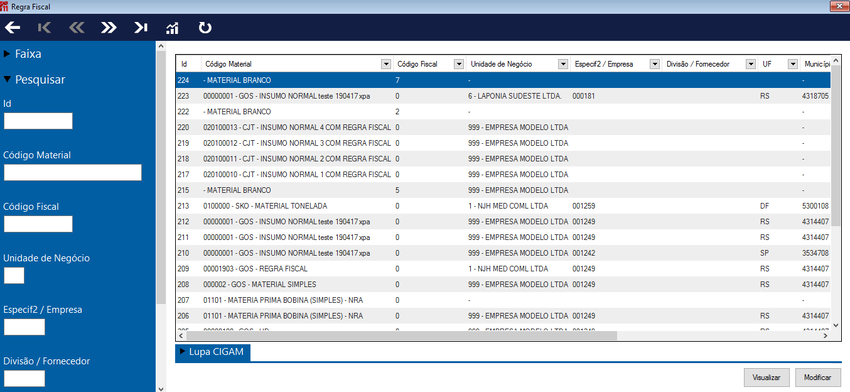Open the UF column filter dropdown
This screenshot has width=850, height=392.
click(793, 64)
